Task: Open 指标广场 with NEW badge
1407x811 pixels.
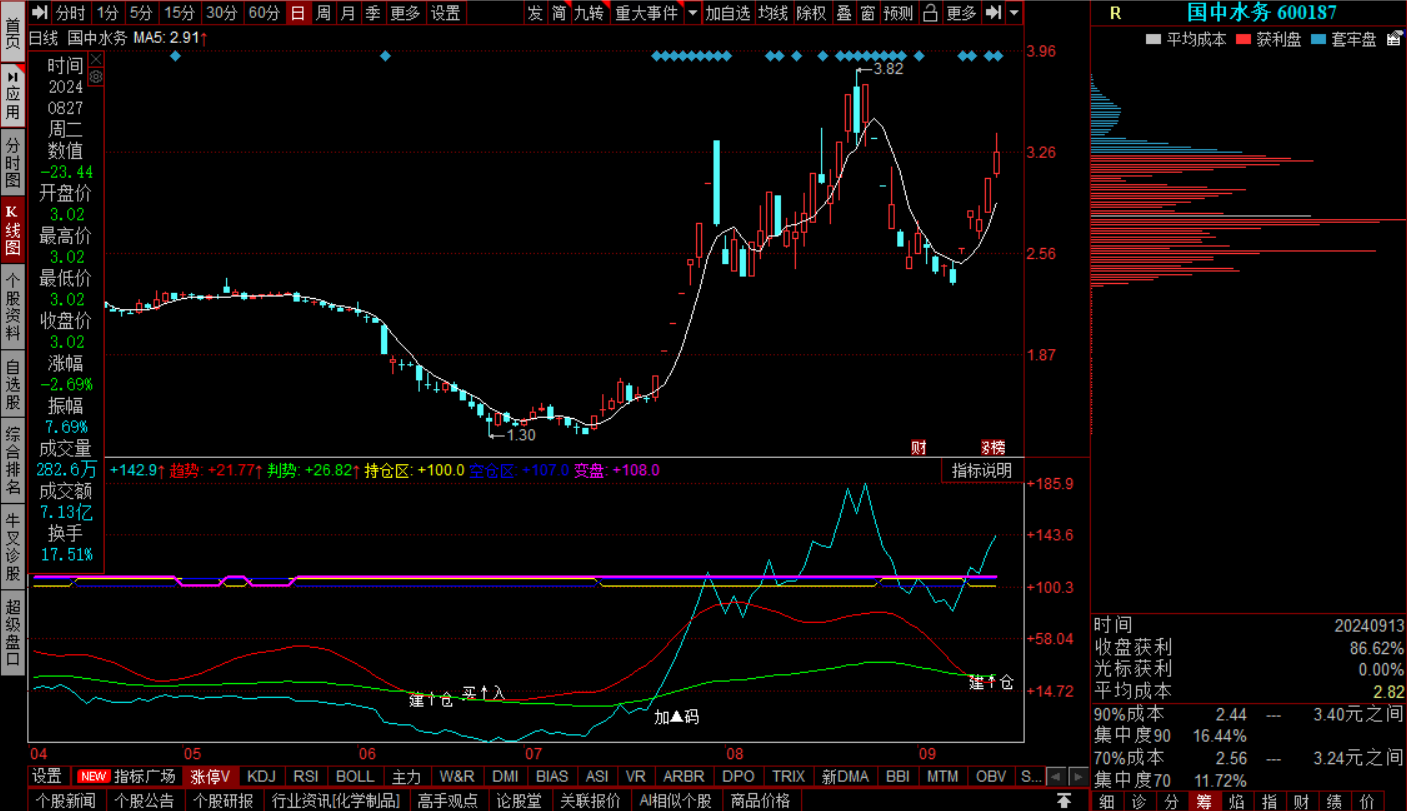Action: pos(127,776)
